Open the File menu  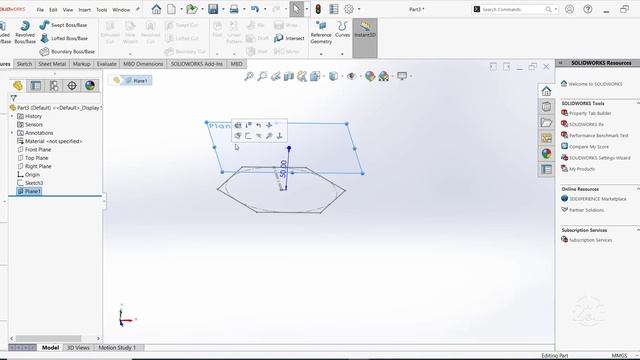click(x=40, y=9)
